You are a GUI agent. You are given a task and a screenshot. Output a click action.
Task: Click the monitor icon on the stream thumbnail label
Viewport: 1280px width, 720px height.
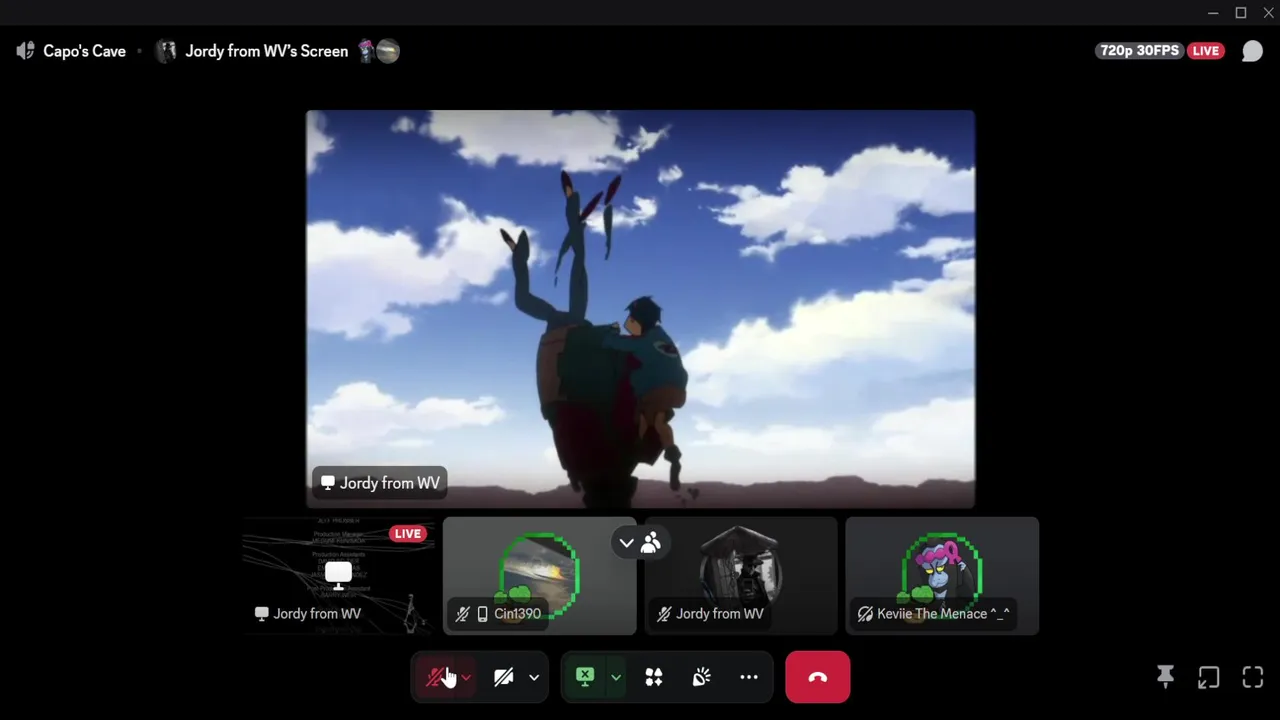(261, 614)
